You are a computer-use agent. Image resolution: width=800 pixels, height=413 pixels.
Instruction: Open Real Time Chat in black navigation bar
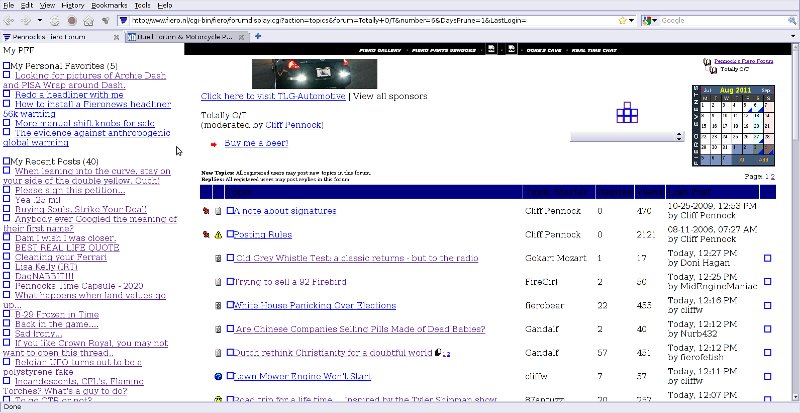[x=594, y=50]
